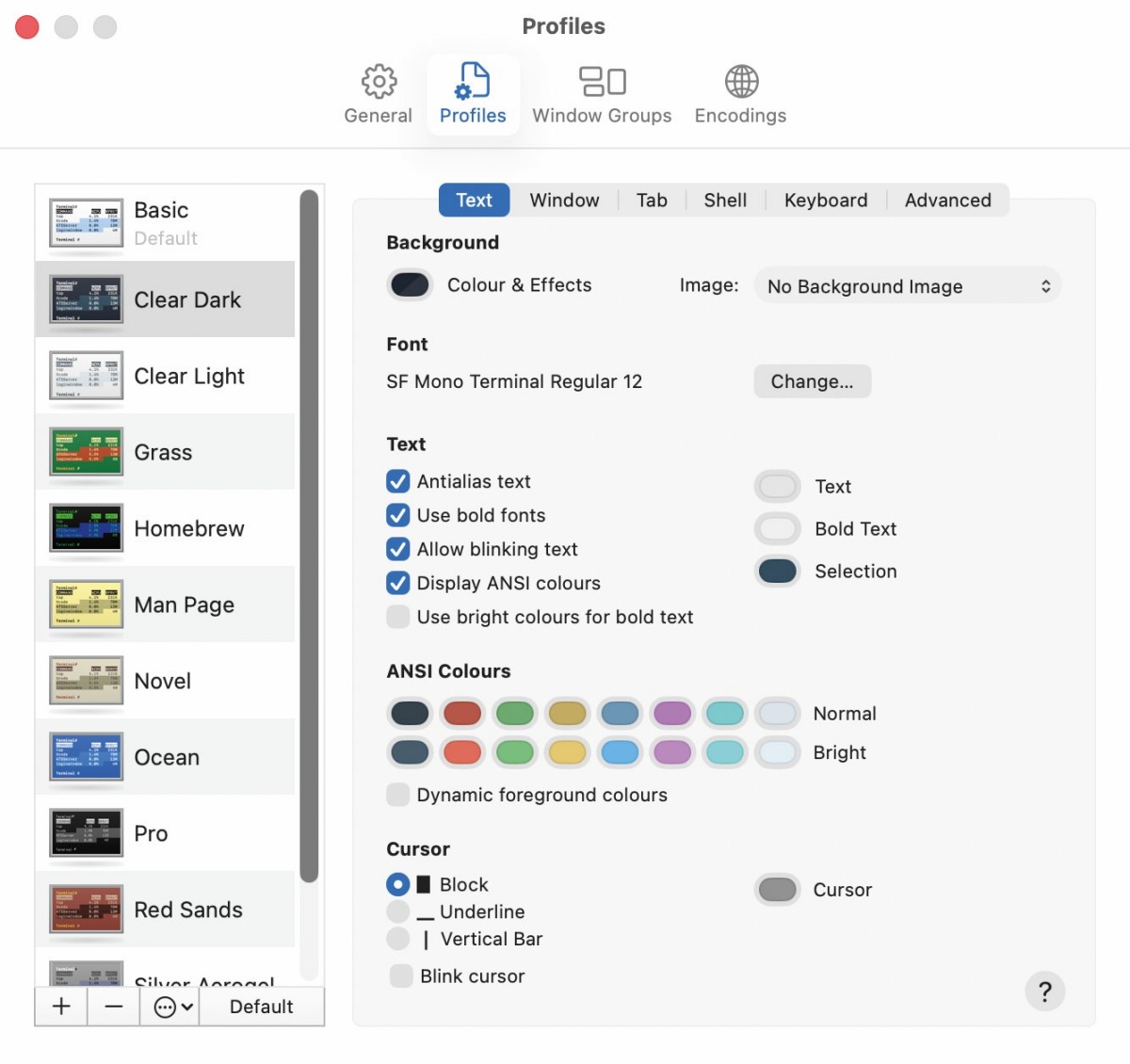1130x1064 pixels.
Task: Edit the Bright green ANSI colour
Action: (515, 751)
